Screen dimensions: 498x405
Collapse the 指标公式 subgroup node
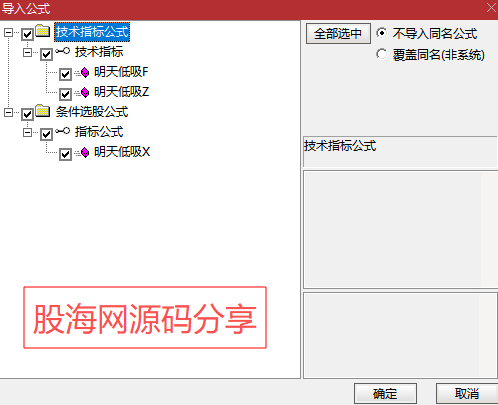(27, 133)
